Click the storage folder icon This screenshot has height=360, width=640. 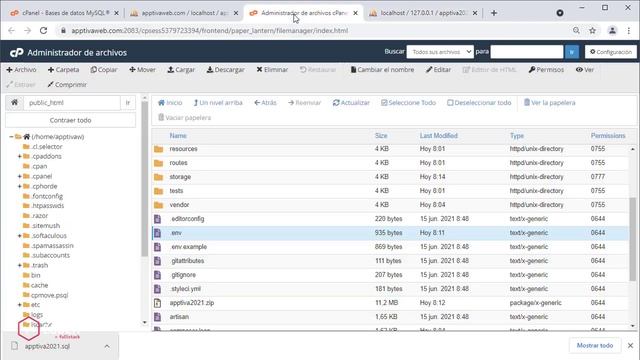click(158, 177)
